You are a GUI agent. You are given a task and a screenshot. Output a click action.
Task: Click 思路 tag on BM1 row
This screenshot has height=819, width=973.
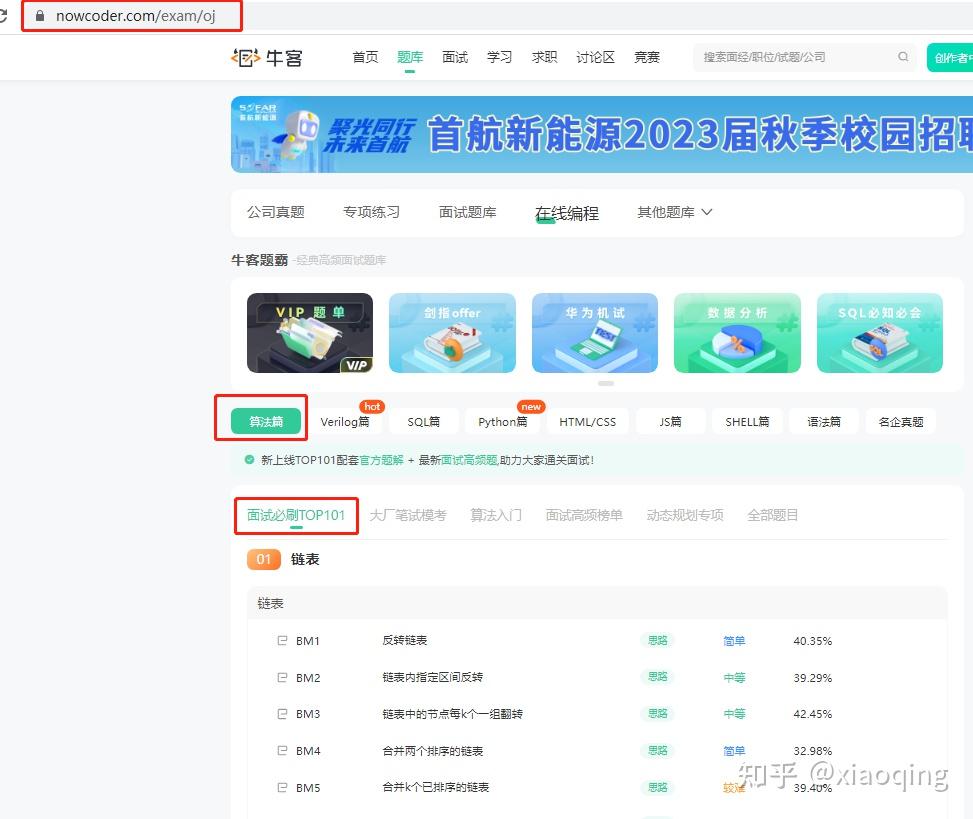coord(658,640)
